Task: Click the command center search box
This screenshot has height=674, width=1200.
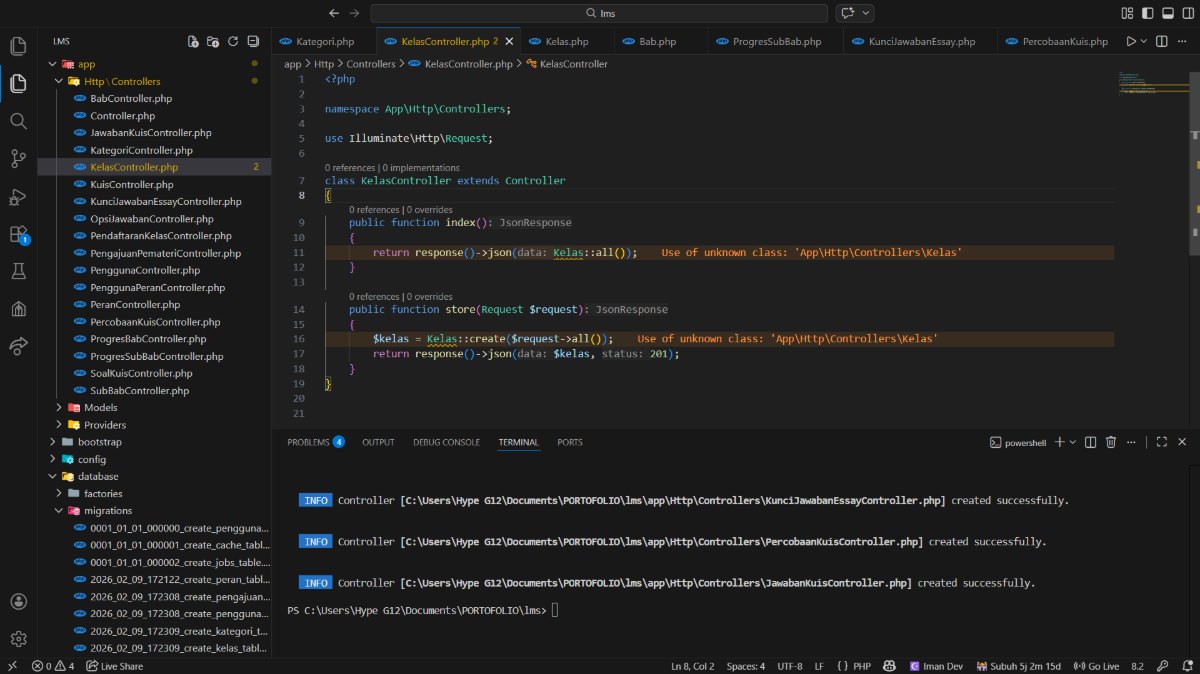Action: point(599,13)
